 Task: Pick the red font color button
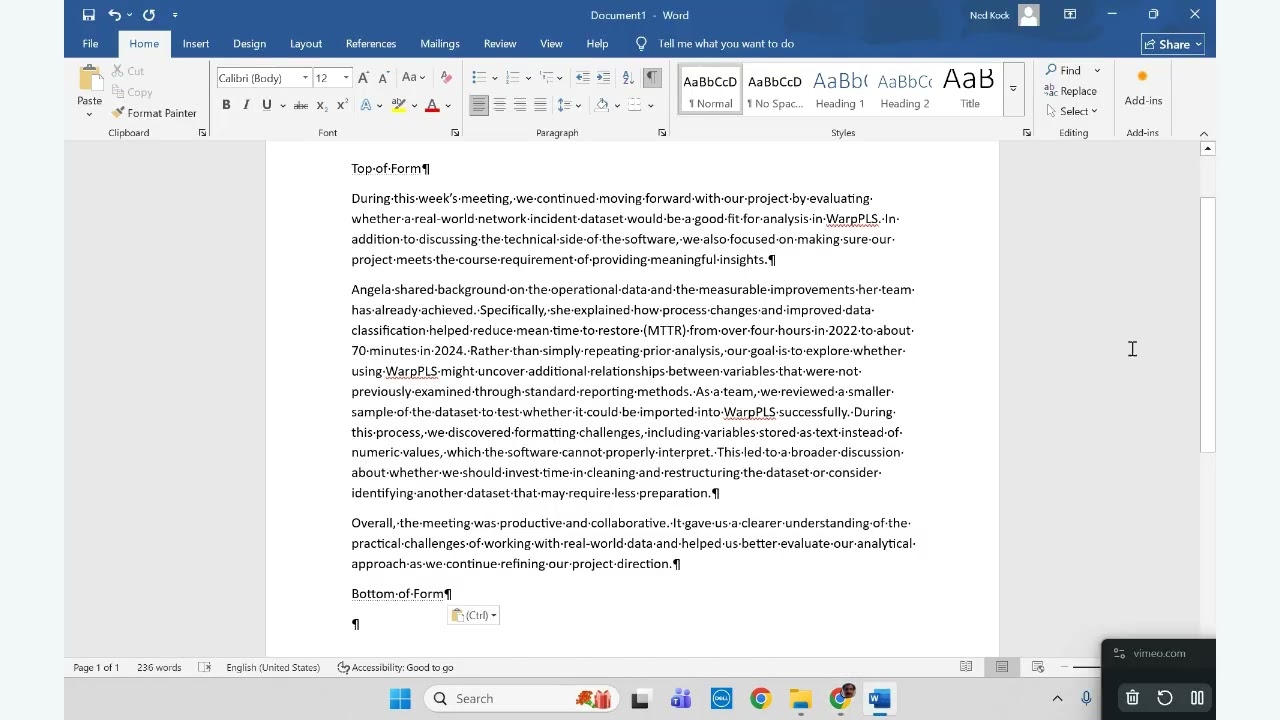432,105
